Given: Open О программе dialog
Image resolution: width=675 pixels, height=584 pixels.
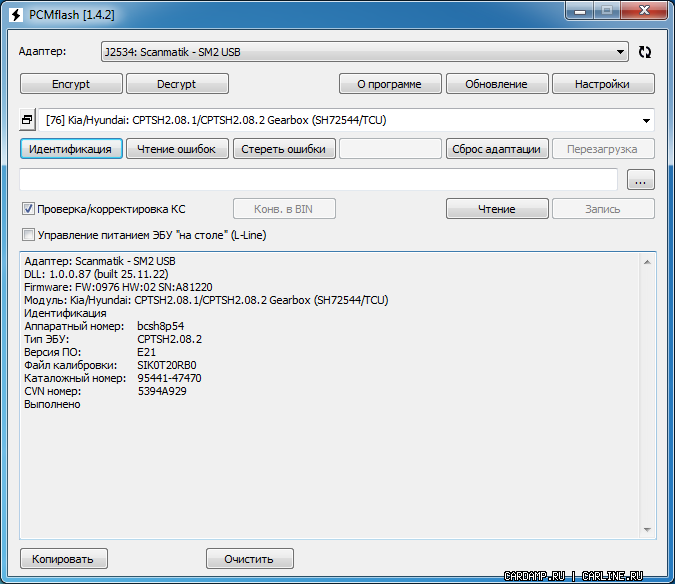Looking at the screenshot, I should point(390,84).
